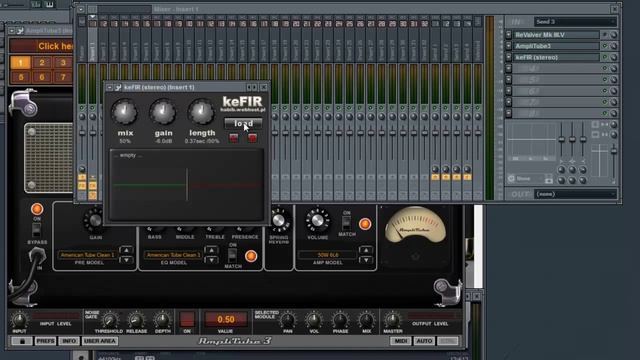
Task: Select AmpliTube preset slot 3
Action: (63, 62)
